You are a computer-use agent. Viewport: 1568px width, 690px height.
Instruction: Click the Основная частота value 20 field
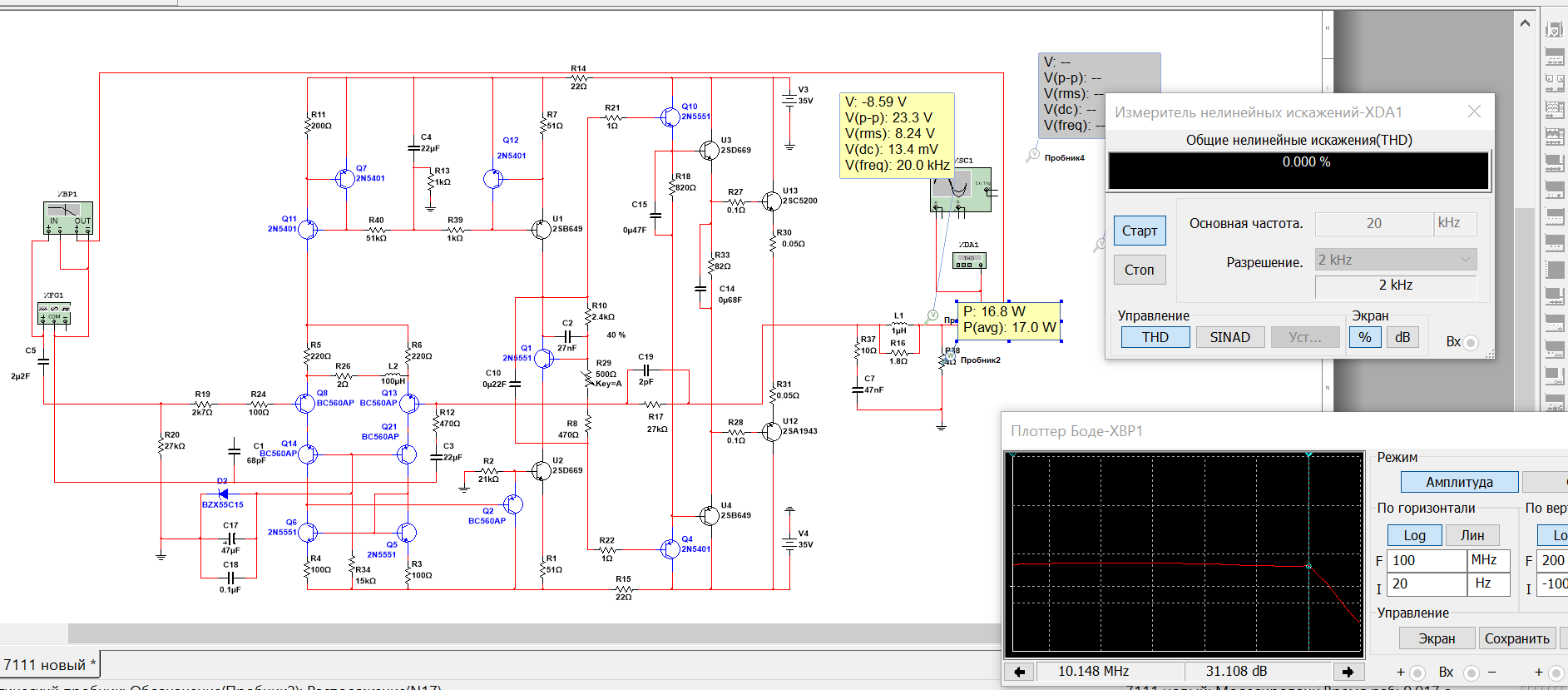[1374, 223]
